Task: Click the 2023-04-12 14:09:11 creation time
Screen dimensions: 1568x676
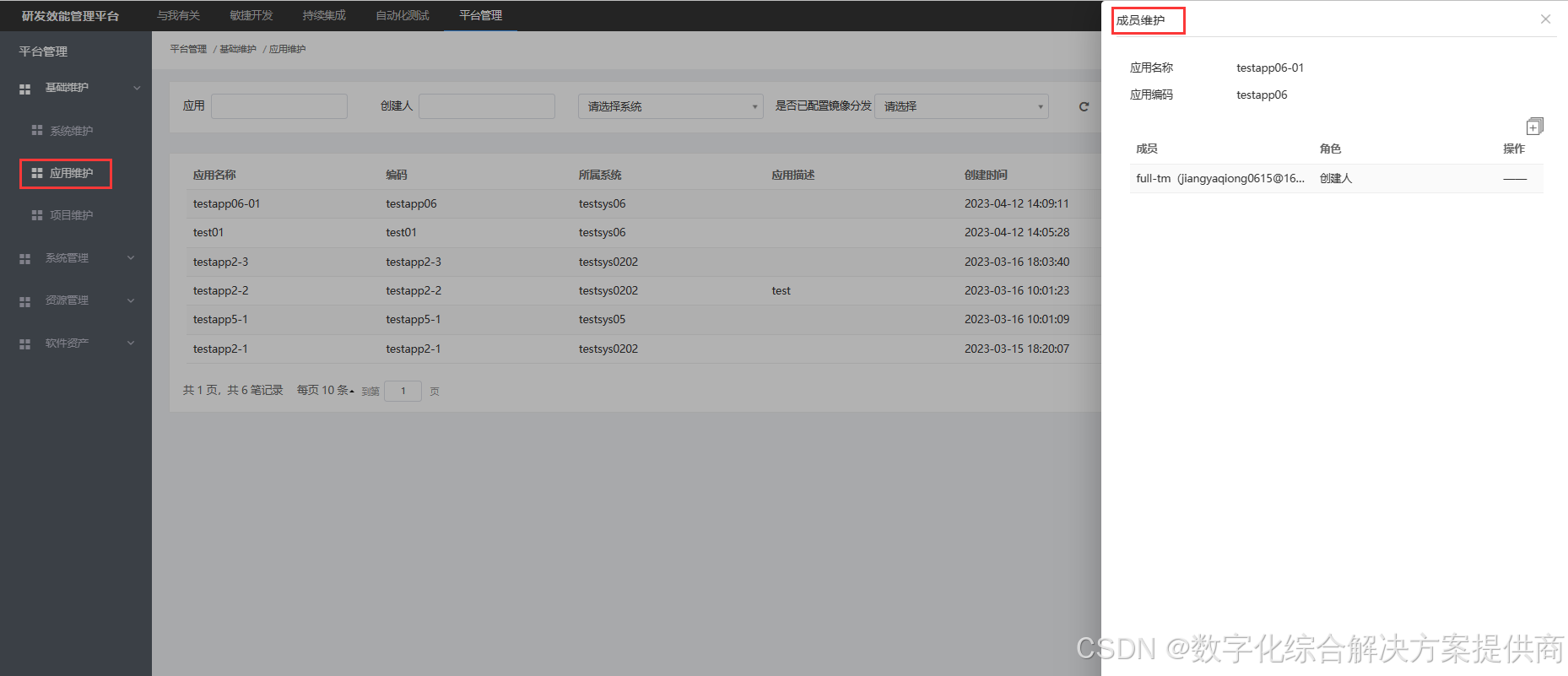Action: (1017, 203)
